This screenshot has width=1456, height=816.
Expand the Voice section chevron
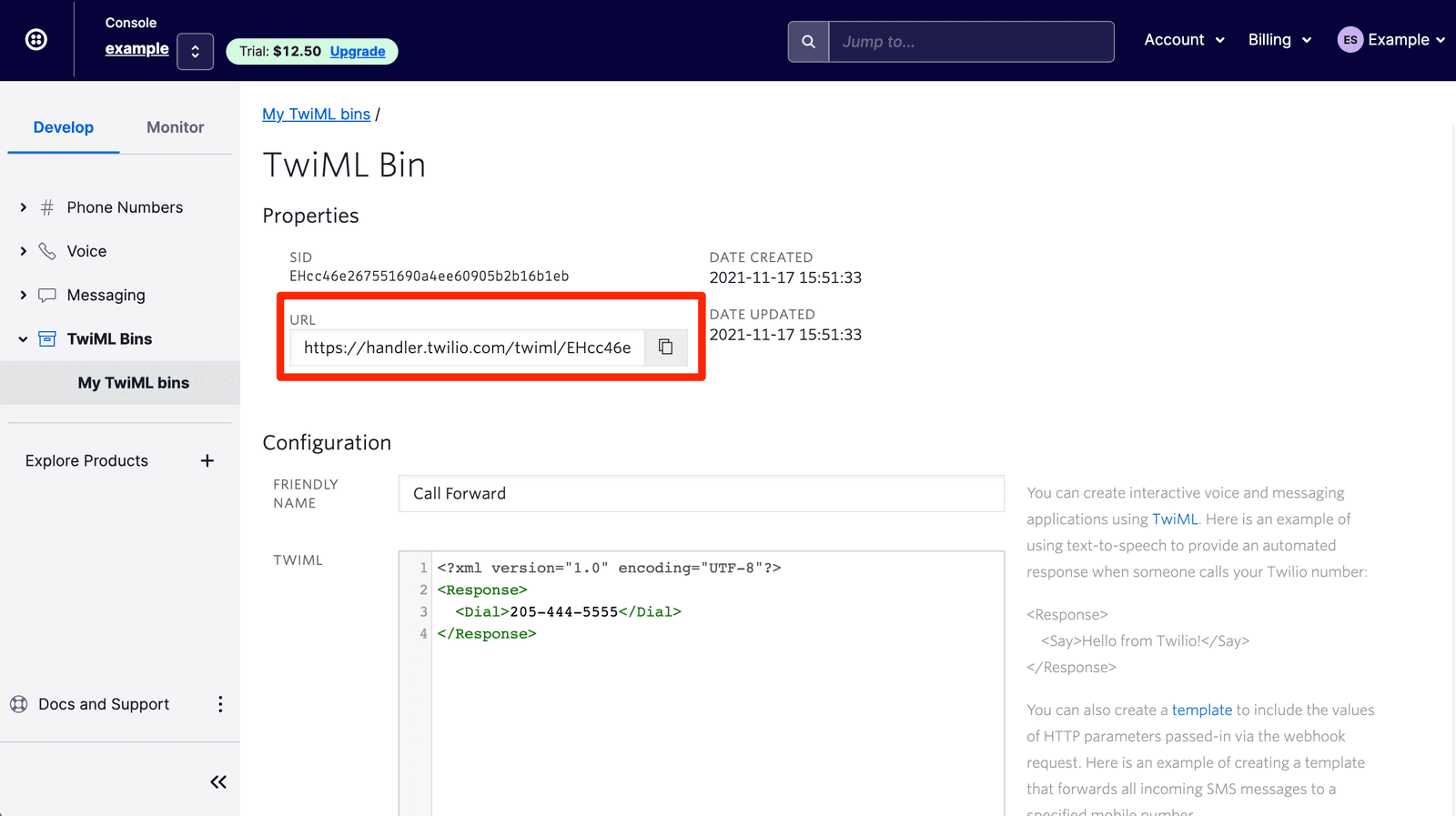point(23,251)
